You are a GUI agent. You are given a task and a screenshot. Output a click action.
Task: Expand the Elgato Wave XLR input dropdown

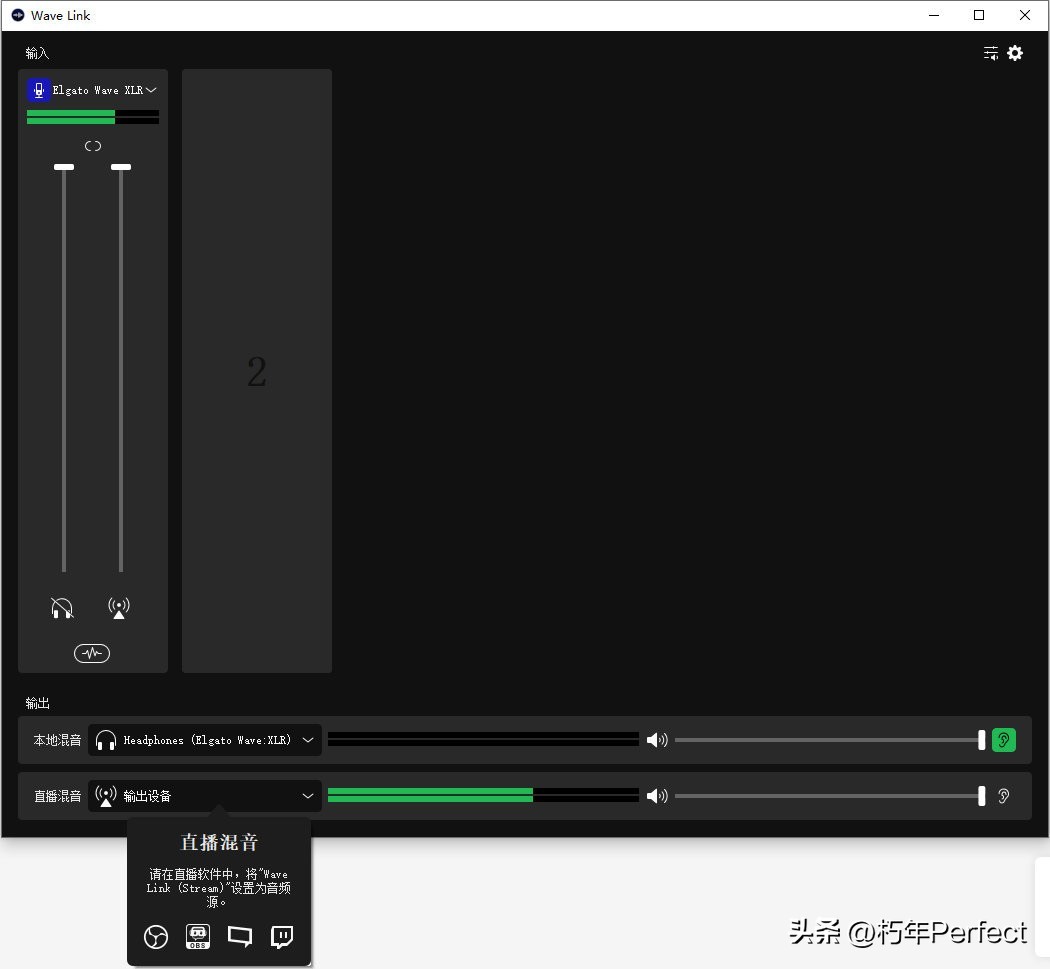(x=151, y=90)
